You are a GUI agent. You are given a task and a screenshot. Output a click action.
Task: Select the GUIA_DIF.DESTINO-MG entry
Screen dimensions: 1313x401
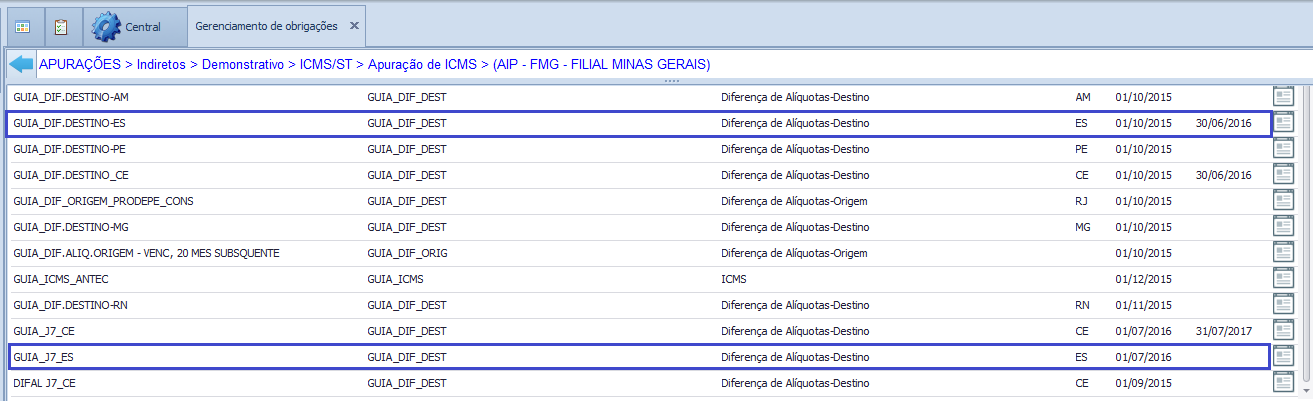coord(71,227)
